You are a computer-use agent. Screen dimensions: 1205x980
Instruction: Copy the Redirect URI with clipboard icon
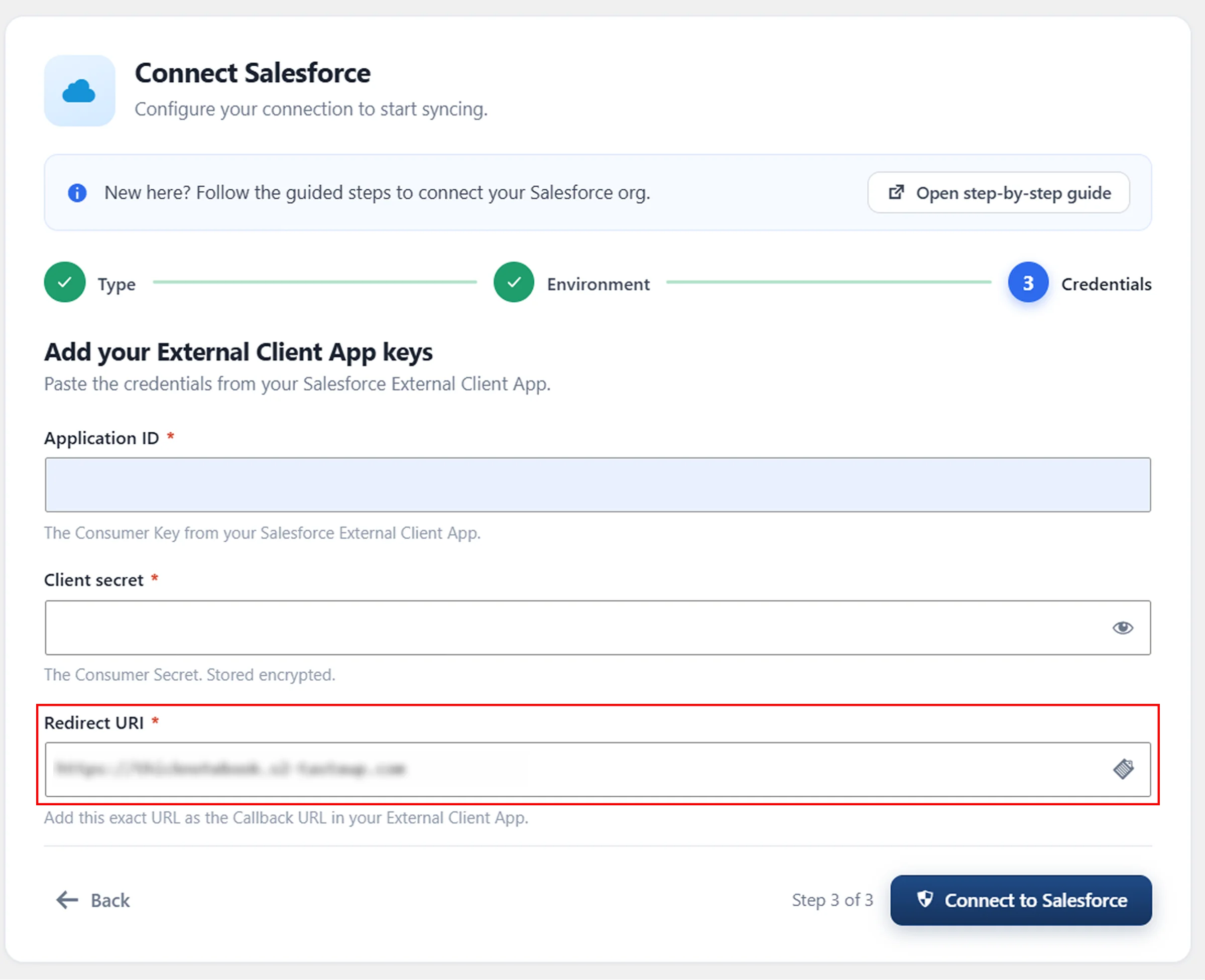(x=1123, y=769)
